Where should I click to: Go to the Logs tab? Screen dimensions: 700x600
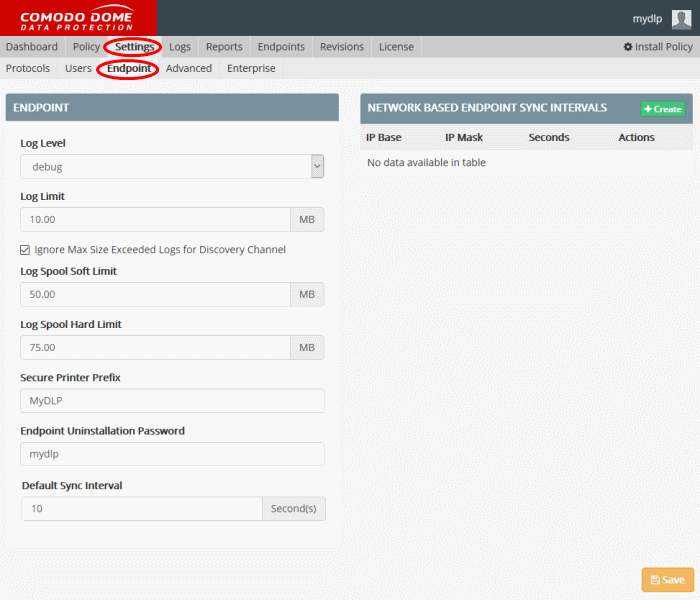pyautogui.click(x=180, y=47)
